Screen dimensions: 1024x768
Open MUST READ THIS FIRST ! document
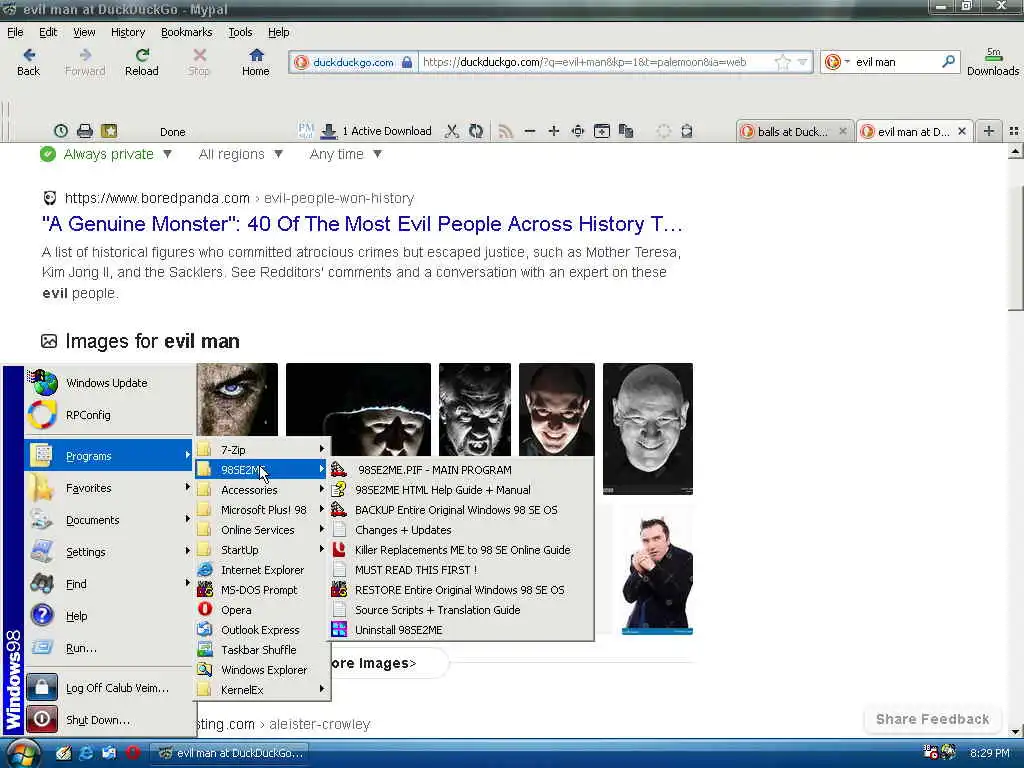(x=462, y=569)
